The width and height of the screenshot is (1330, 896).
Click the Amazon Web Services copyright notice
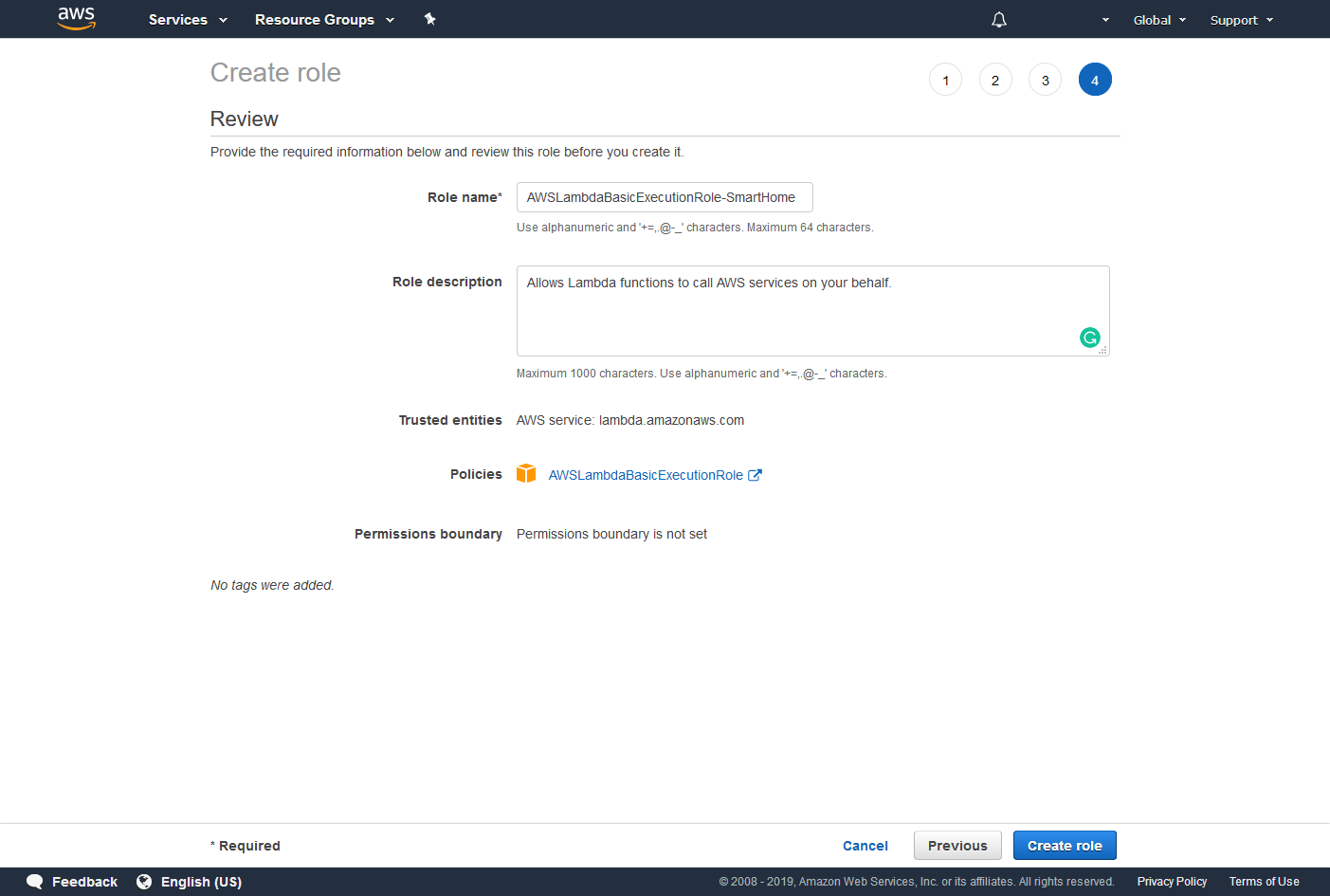click(917, 882)
